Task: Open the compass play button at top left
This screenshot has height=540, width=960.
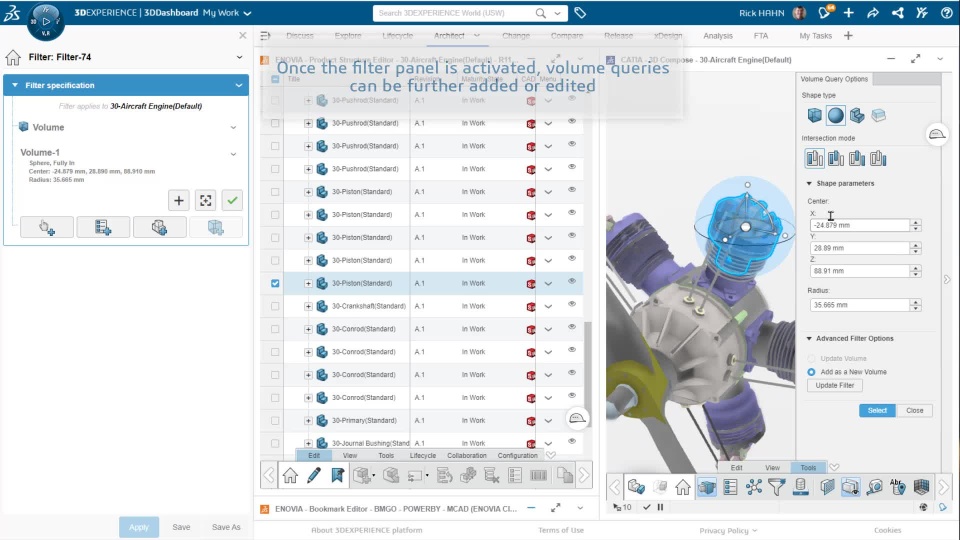Action: point(46,21)
